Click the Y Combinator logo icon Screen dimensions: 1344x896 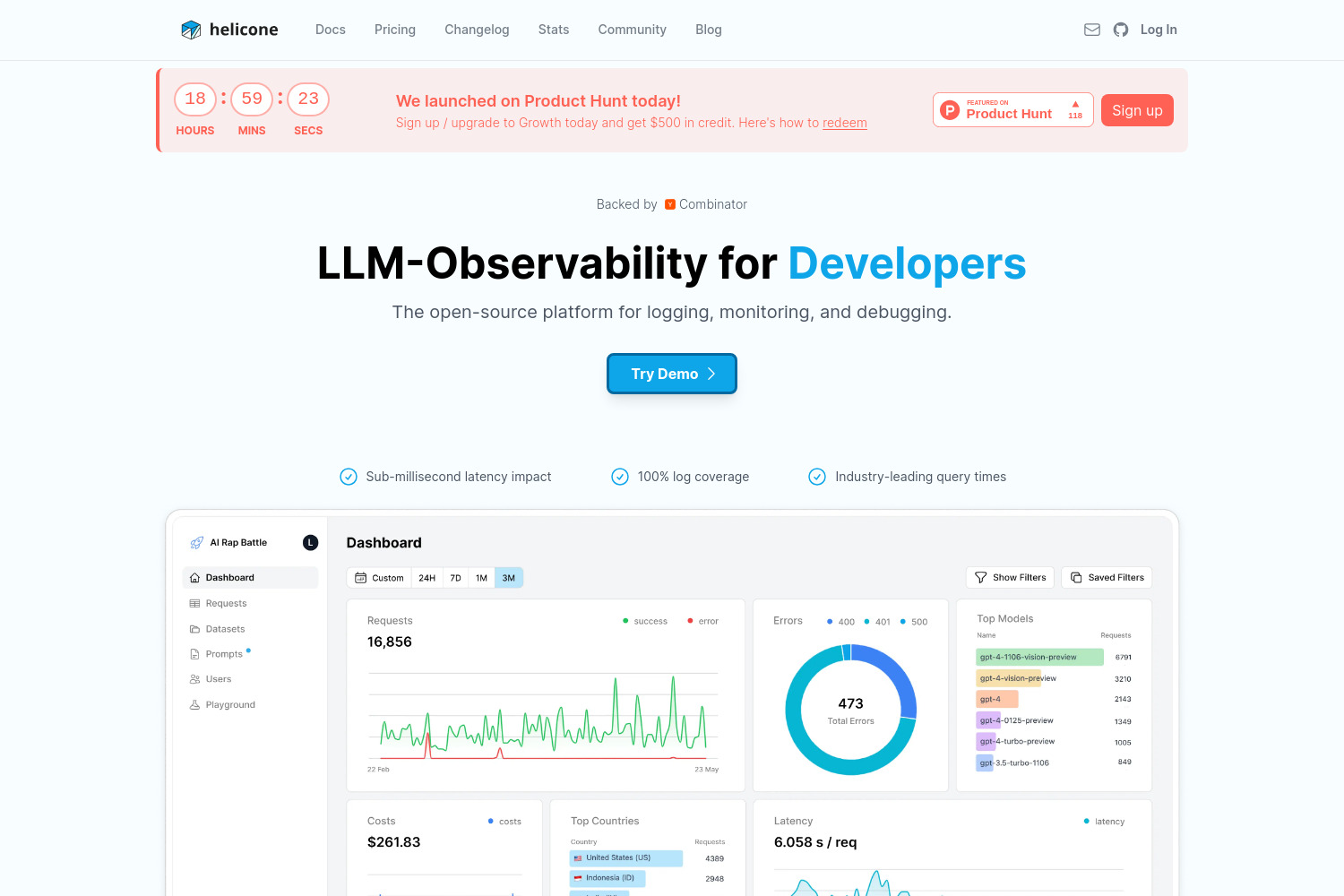coord(670,204)
